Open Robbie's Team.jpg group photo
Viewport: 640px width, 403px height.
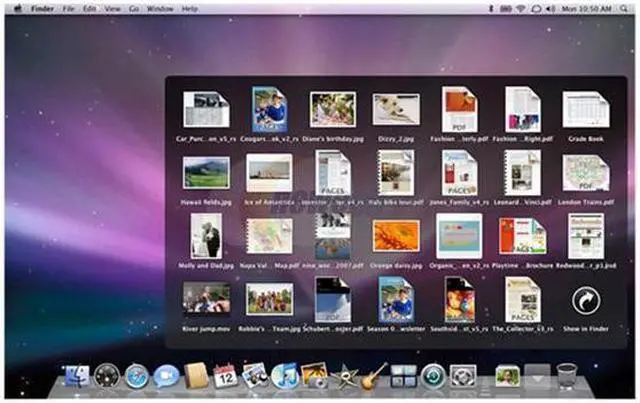click(x=269, y=299)
